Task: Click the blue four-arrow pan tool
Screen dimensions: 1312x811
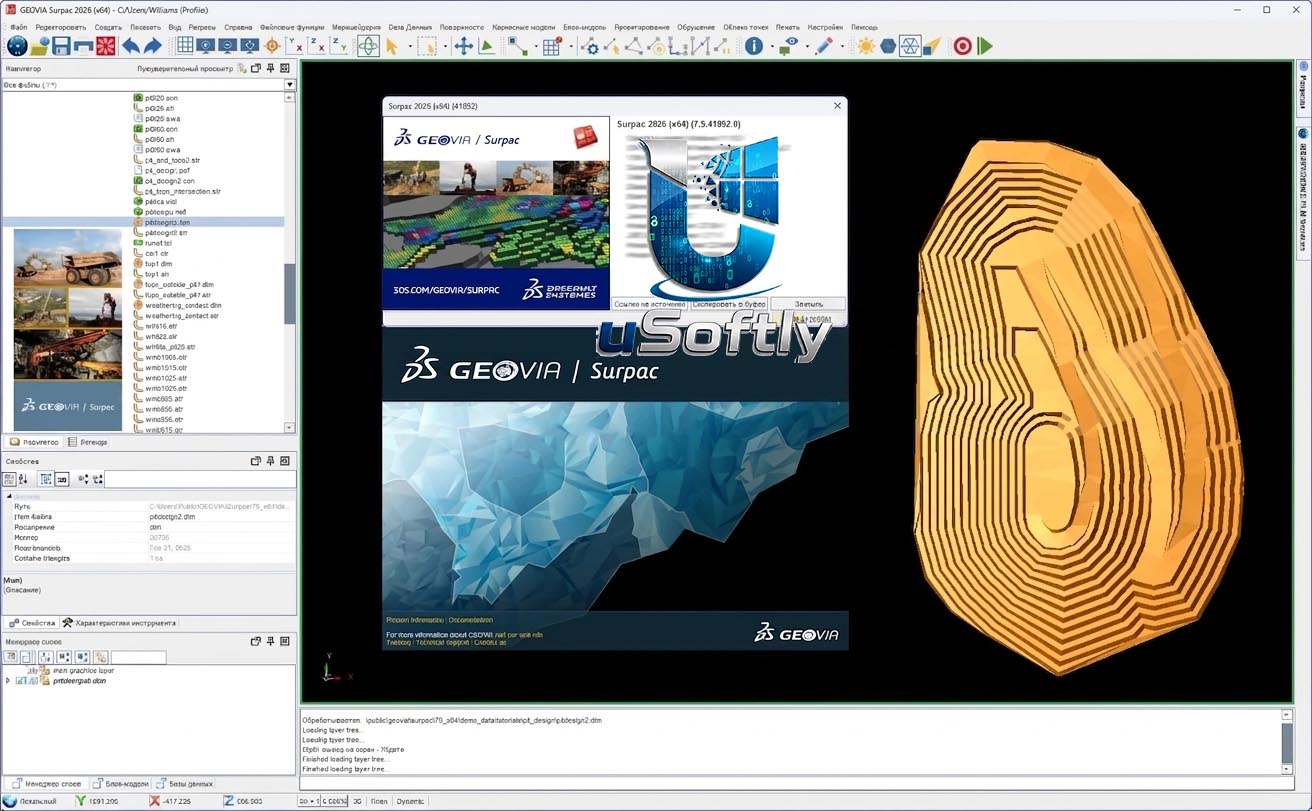Action: (x=464, y=46)
